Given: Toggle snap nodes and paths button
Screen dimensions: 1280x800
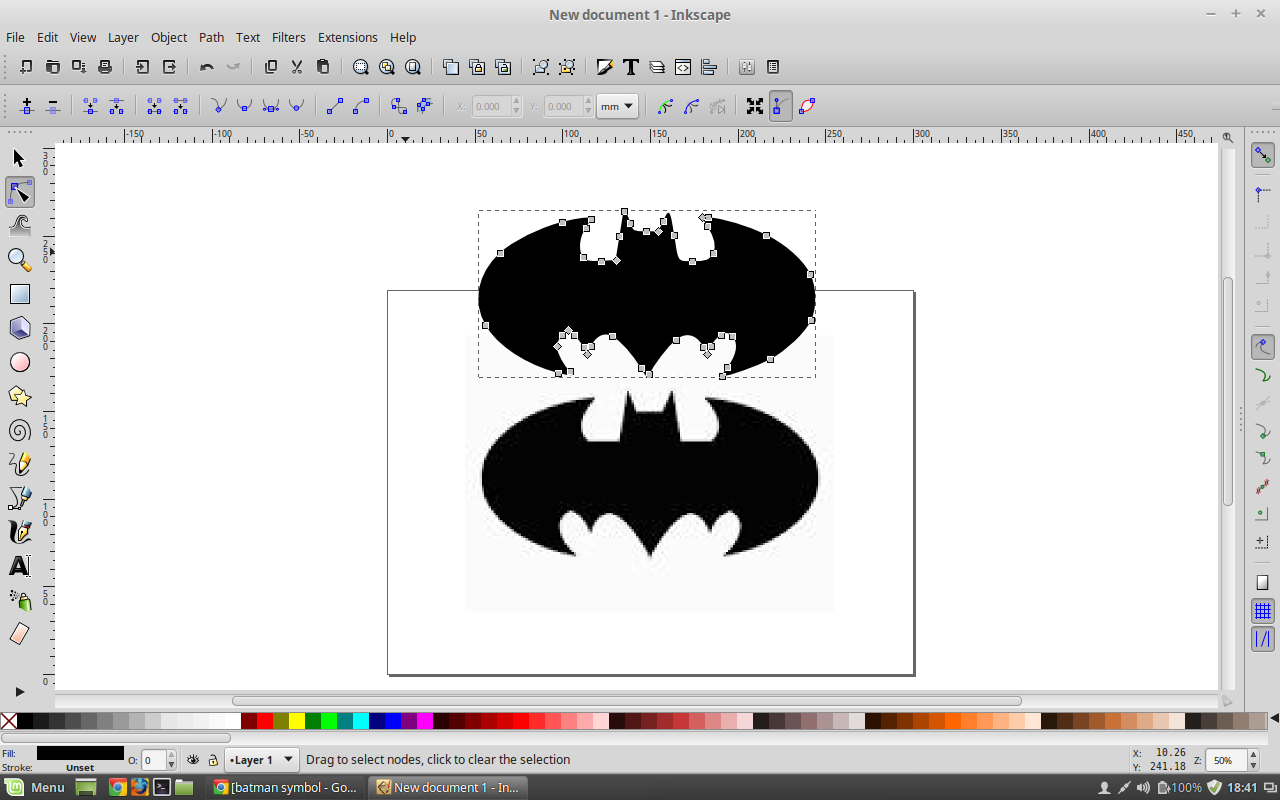Looking at the screenshot, I should pyautogui.click(x=1263, y=348).
